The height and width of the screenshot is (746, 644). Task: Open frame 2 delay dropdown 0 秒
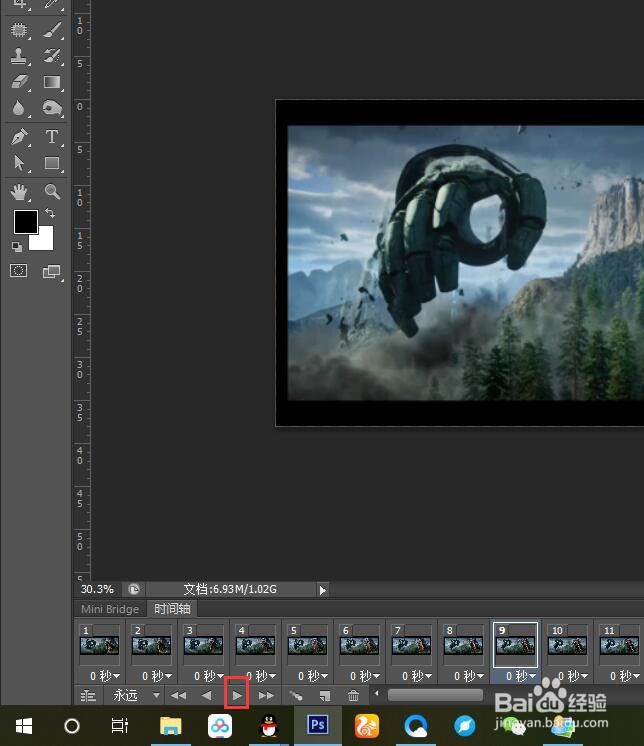156,676
